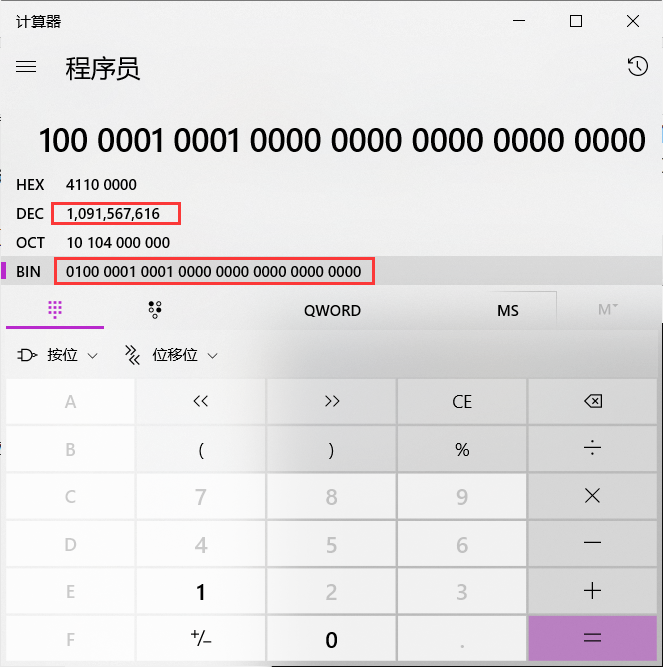Click the divide operator key

click(593, 449)
